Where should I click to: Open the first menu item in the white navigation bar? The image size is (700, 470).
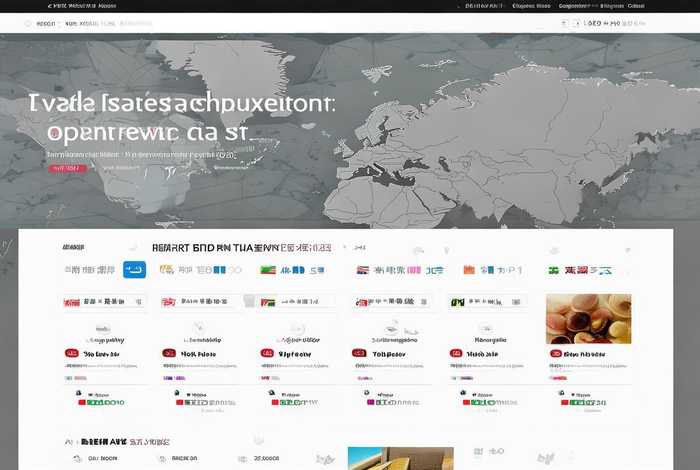46,22
